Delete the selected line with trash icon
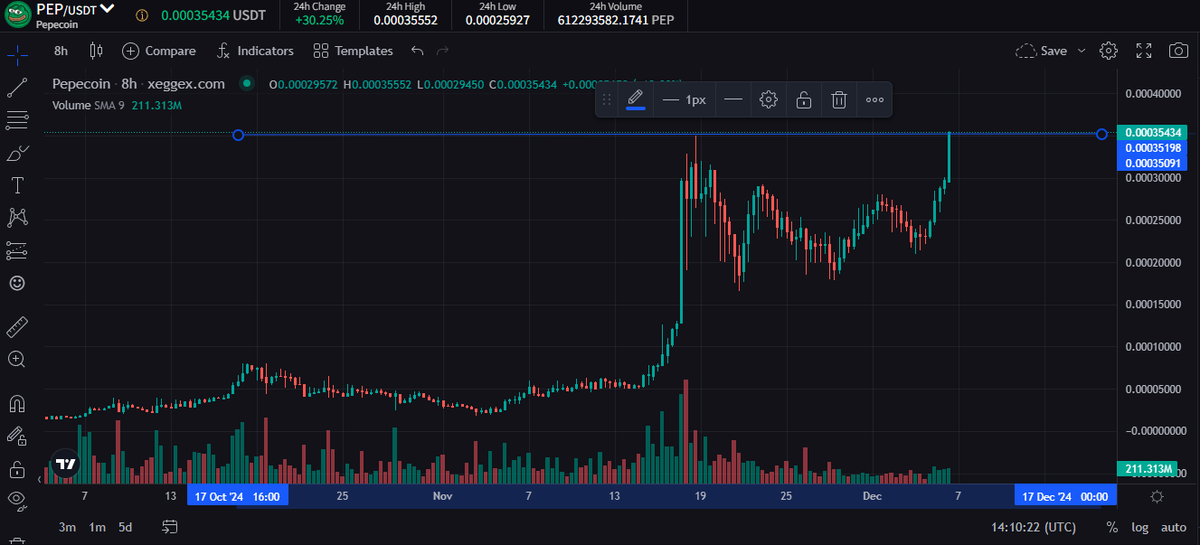 click(x=839, y=99)
